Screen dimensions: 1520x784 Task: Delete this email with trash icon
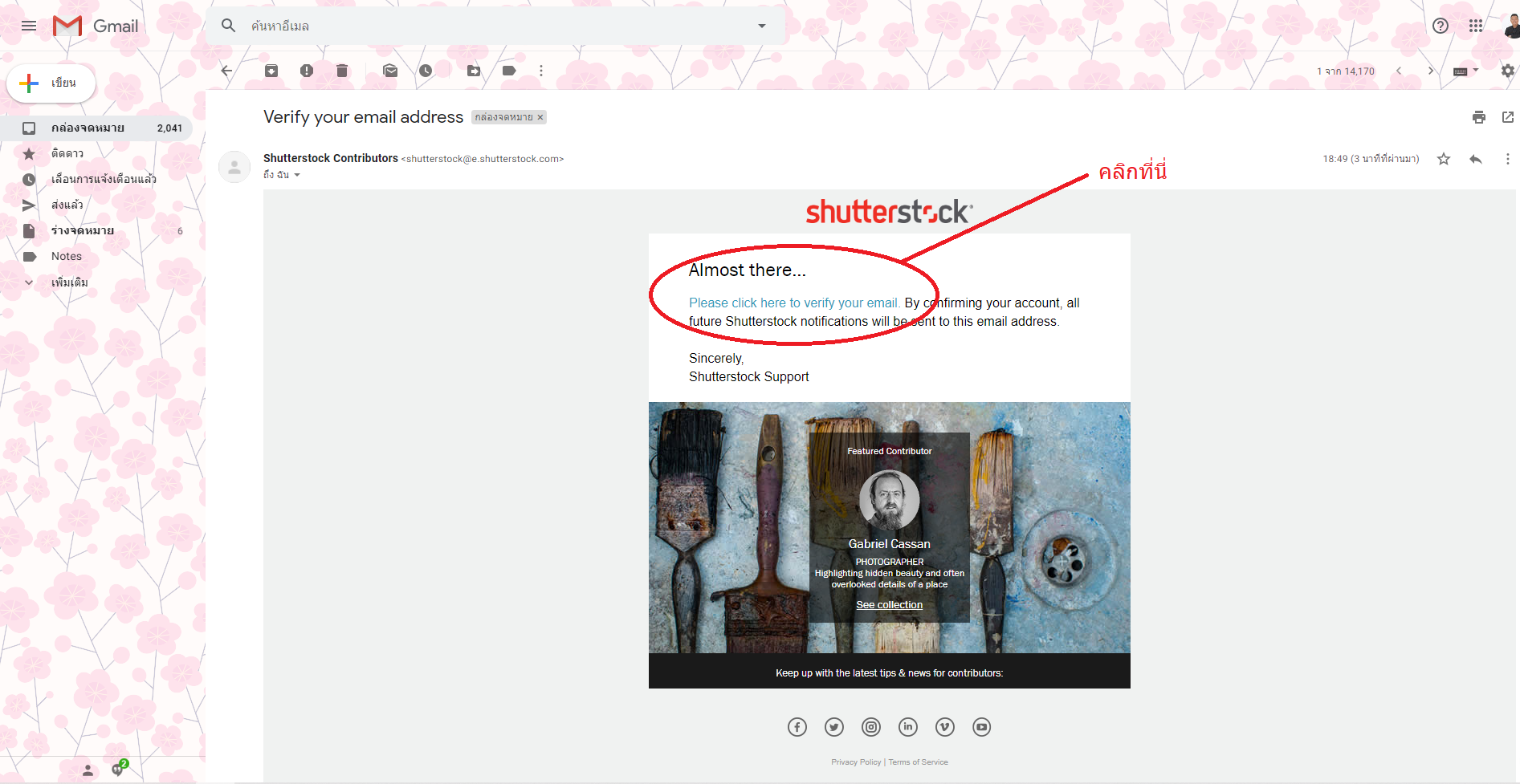(342, 71)
